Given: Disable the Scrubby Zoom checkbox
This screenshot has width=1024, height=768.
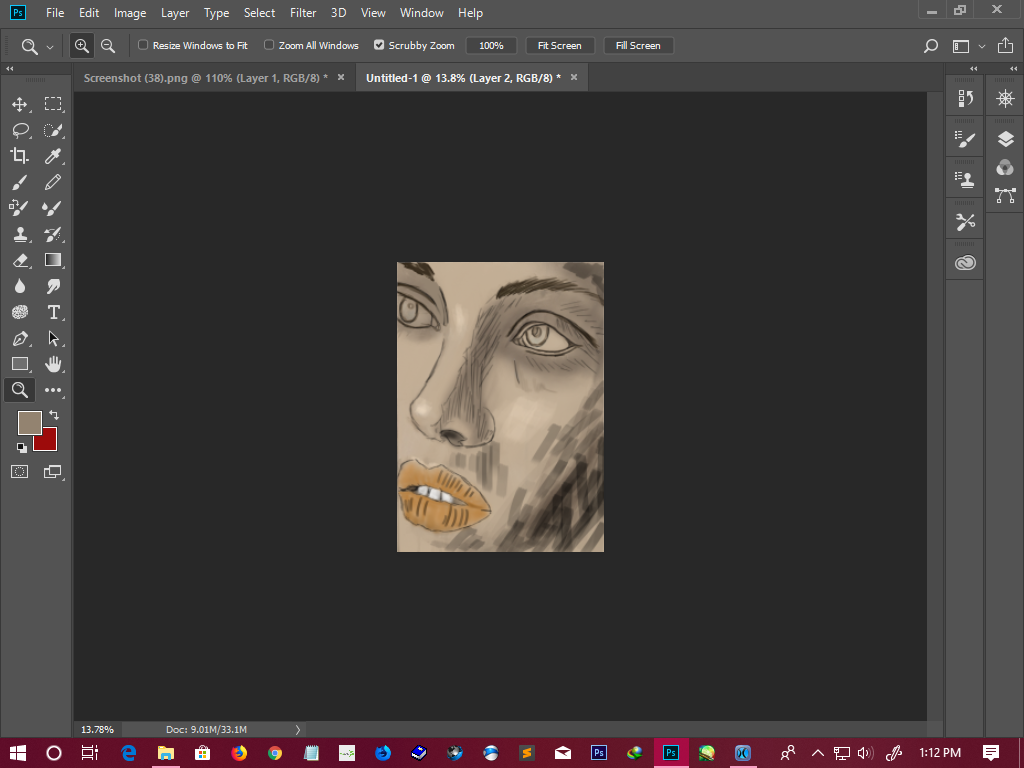Looking at the screenshot, I should [379, 45].
